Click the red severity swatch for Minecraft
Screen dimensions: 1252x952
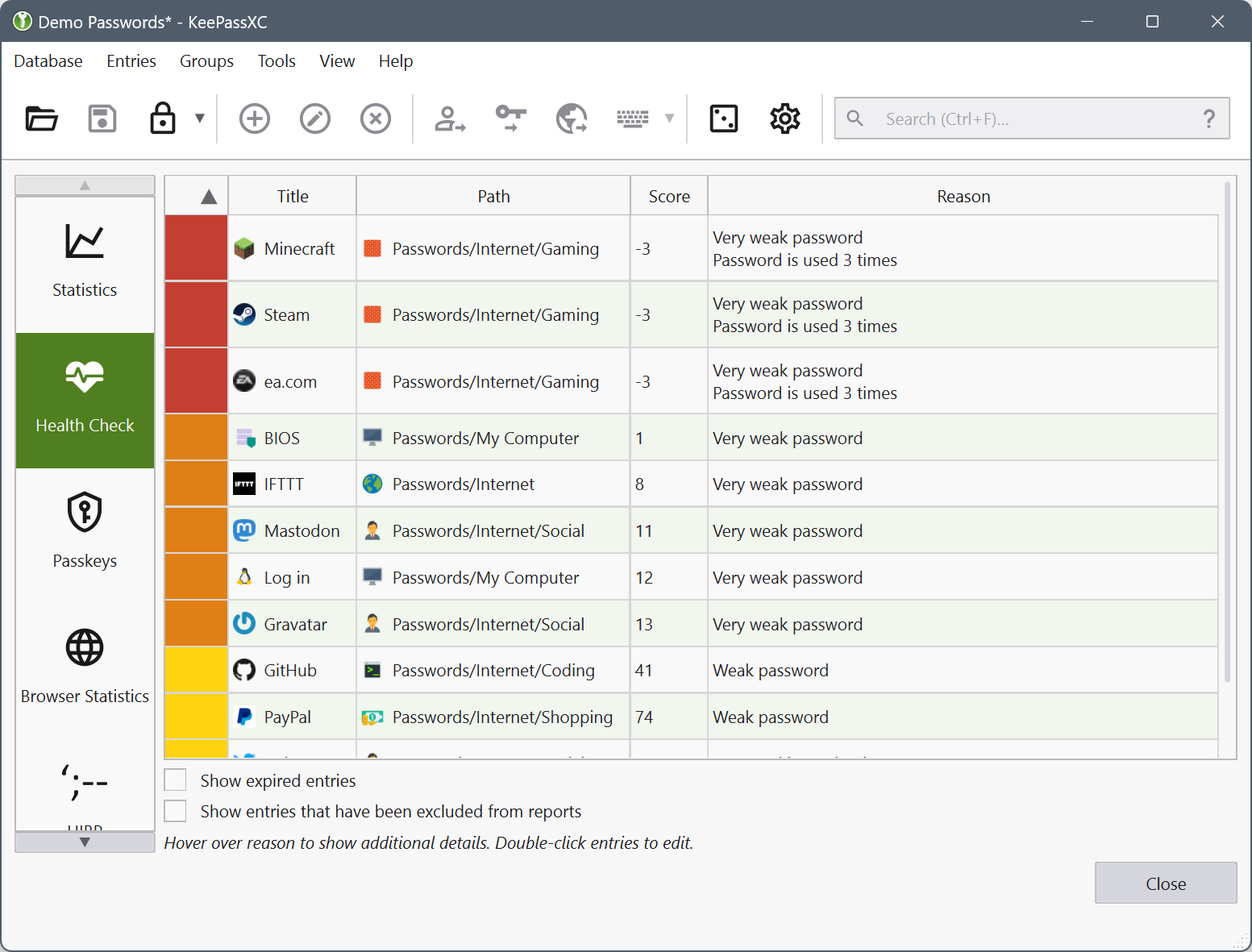coord(196,248)
